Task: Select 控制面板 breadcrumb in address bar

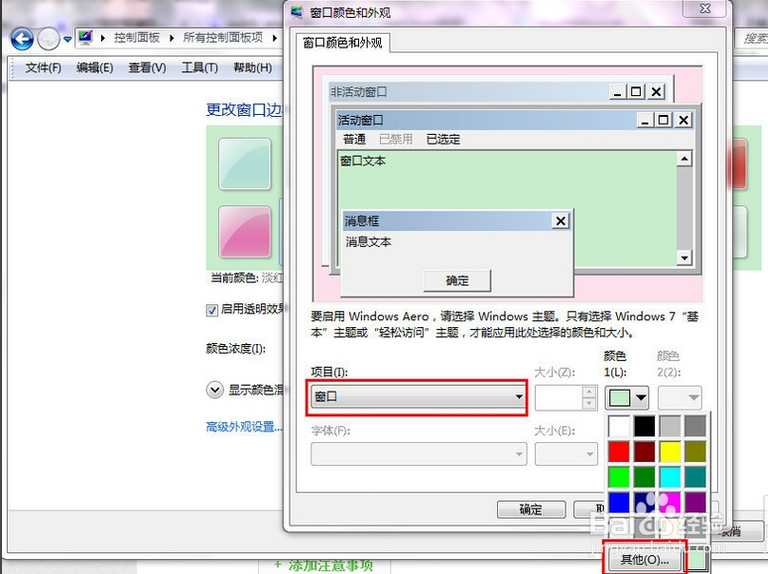Action: (x=137, y=38)
